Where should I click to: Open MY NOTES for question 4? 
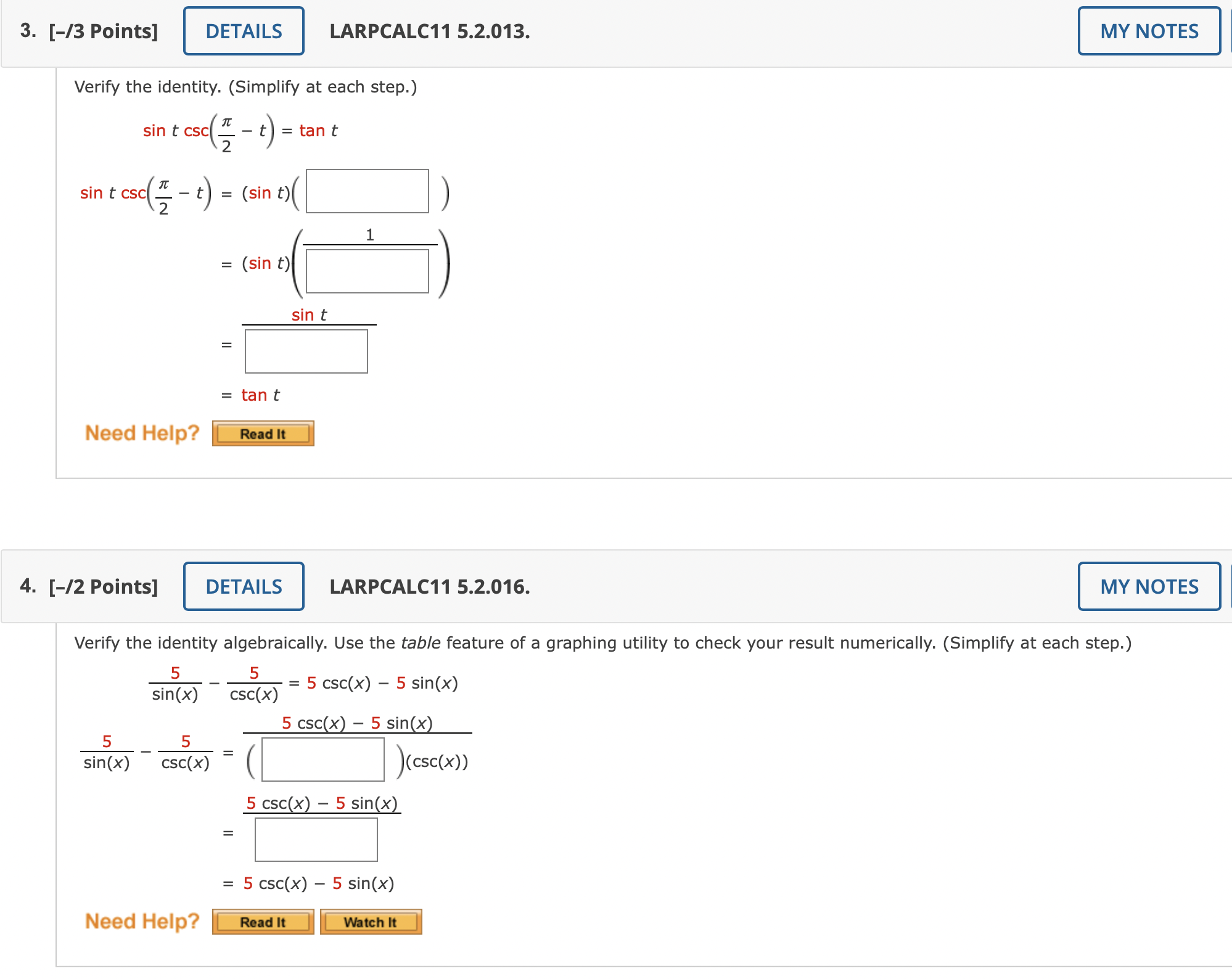[1149, 586]
